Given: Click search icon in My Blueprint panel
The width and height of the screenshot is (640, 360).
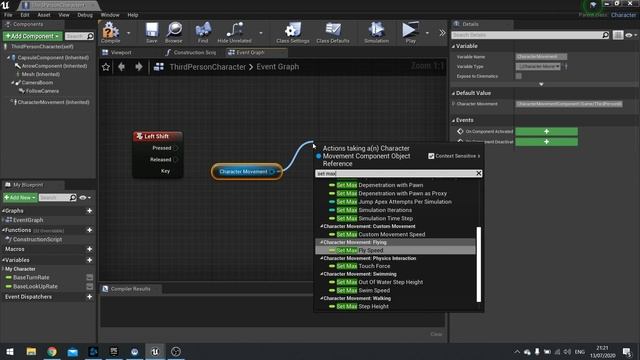Looking at the screenshot, I should coord(73,198).
